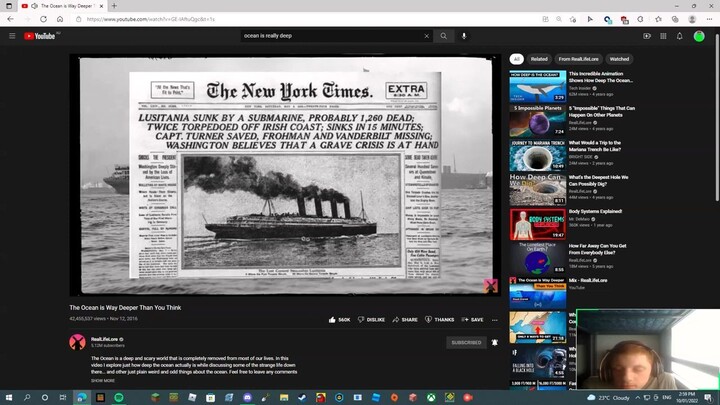Viewport: 720px width, 405px height.
Task: Open Steam from the taskbar
Action: click(302, 397)
